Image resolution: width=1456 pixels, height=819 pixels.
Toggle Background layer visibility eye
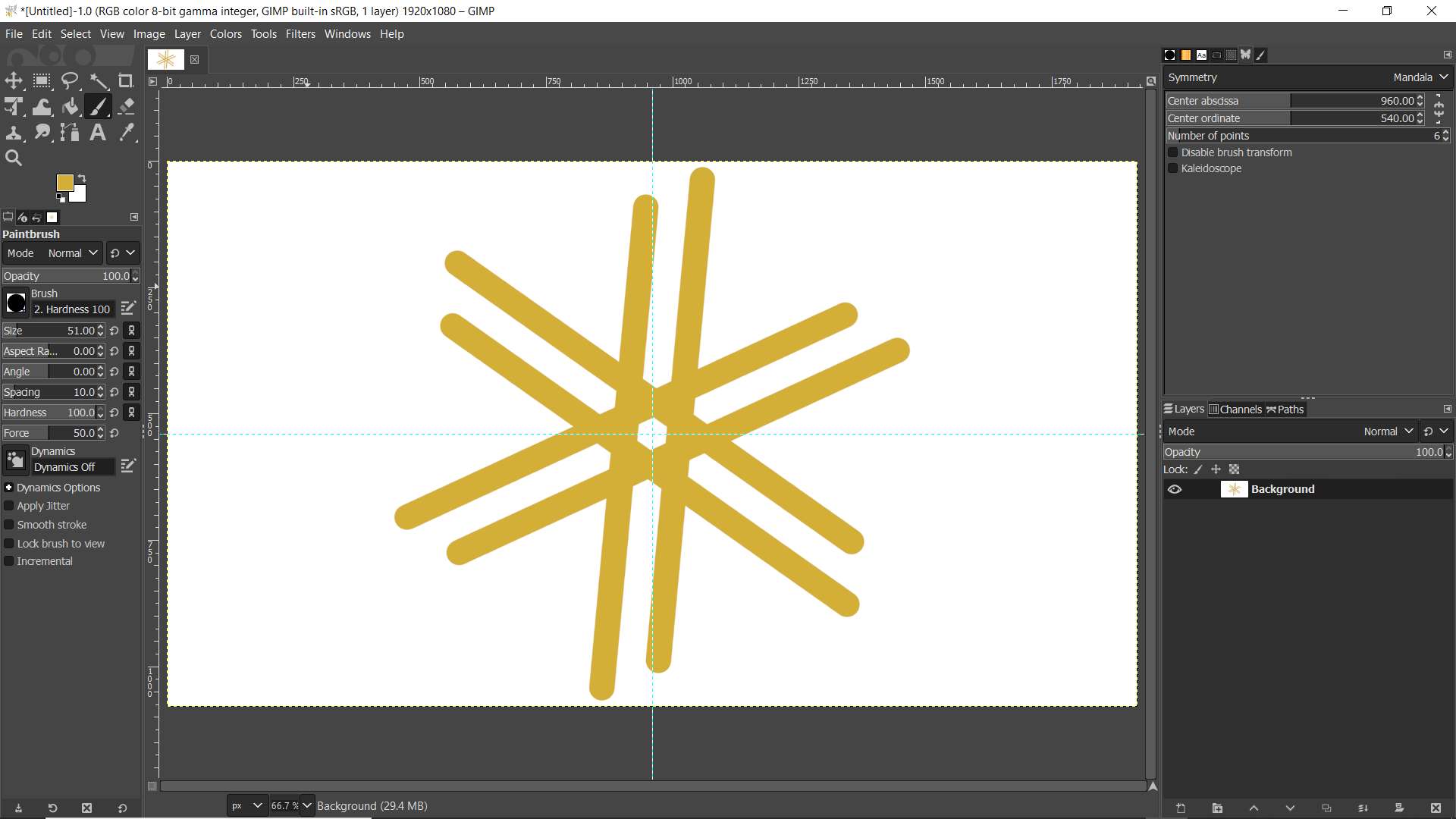click(x=1175, y=489)
